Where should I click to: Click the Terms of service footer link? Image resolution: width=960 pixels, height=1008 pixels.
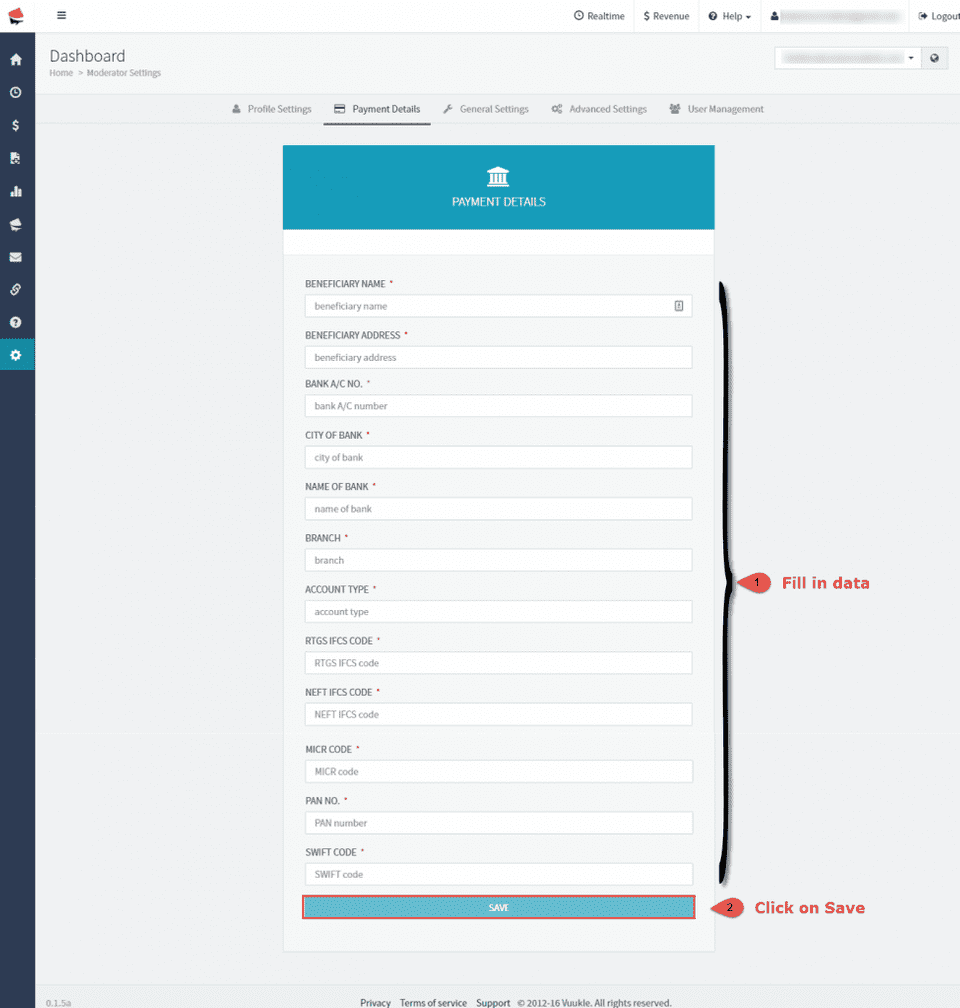click(433, 1002)
